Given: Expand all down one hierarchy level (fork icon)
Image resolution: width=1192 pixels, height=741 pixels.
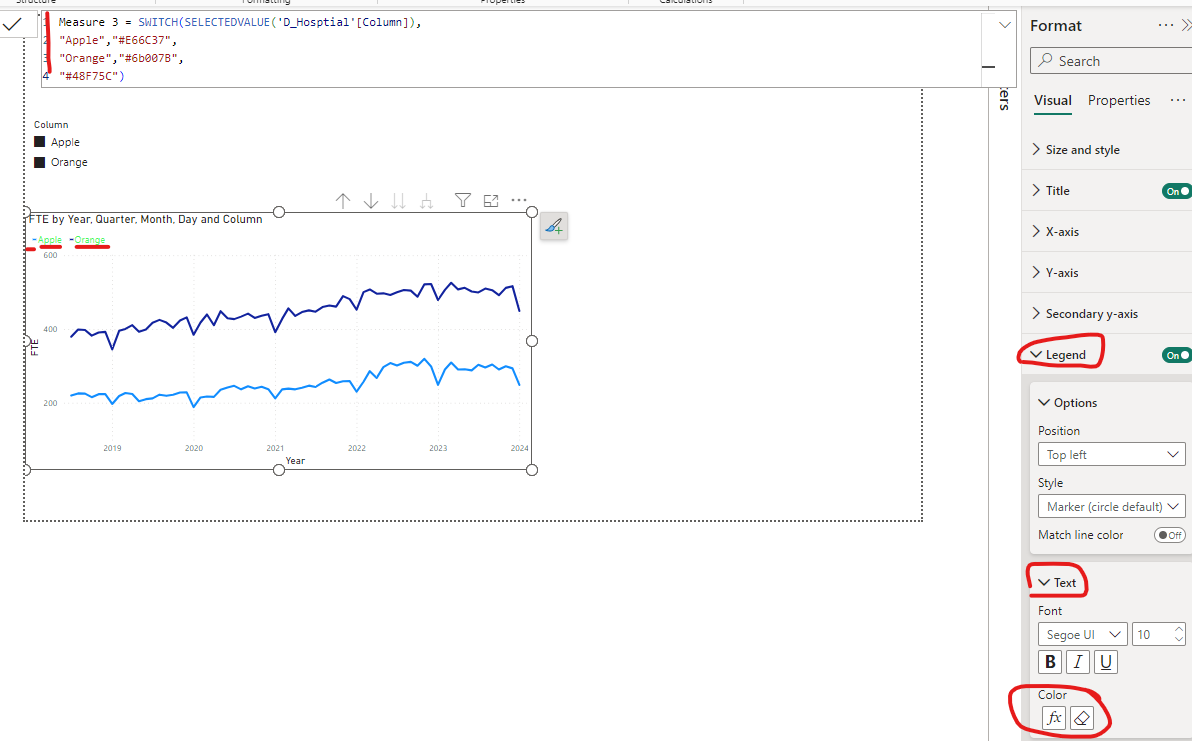Looking at the screenshot, I should click(426, 201).
